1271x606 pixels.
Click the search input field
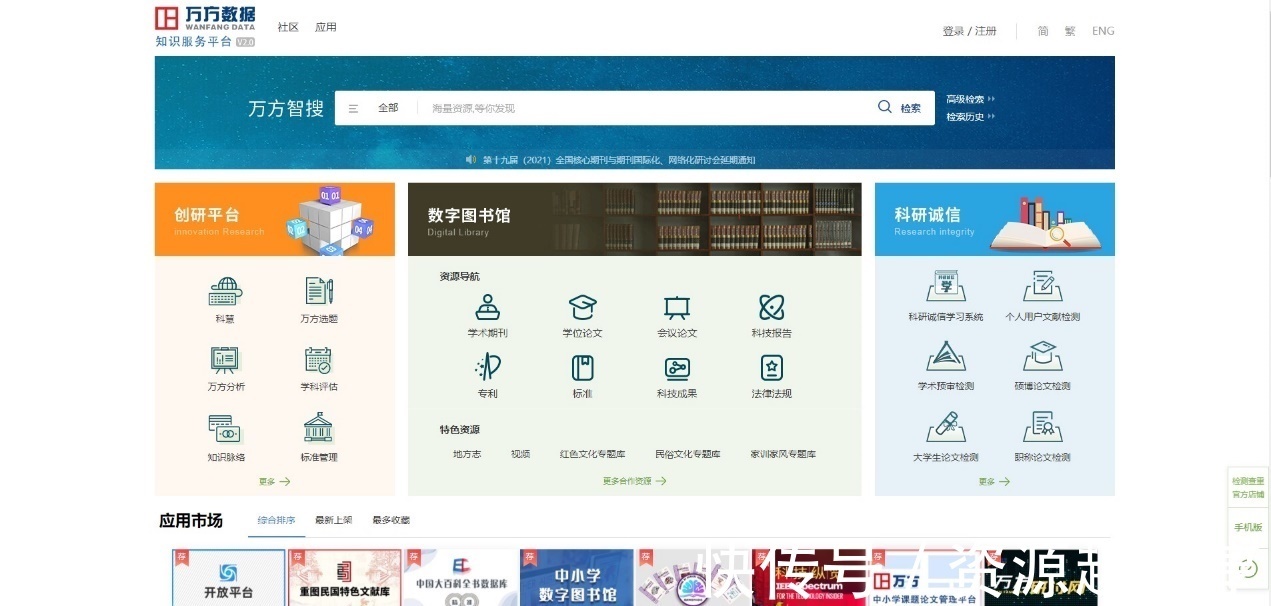point(640,108)
